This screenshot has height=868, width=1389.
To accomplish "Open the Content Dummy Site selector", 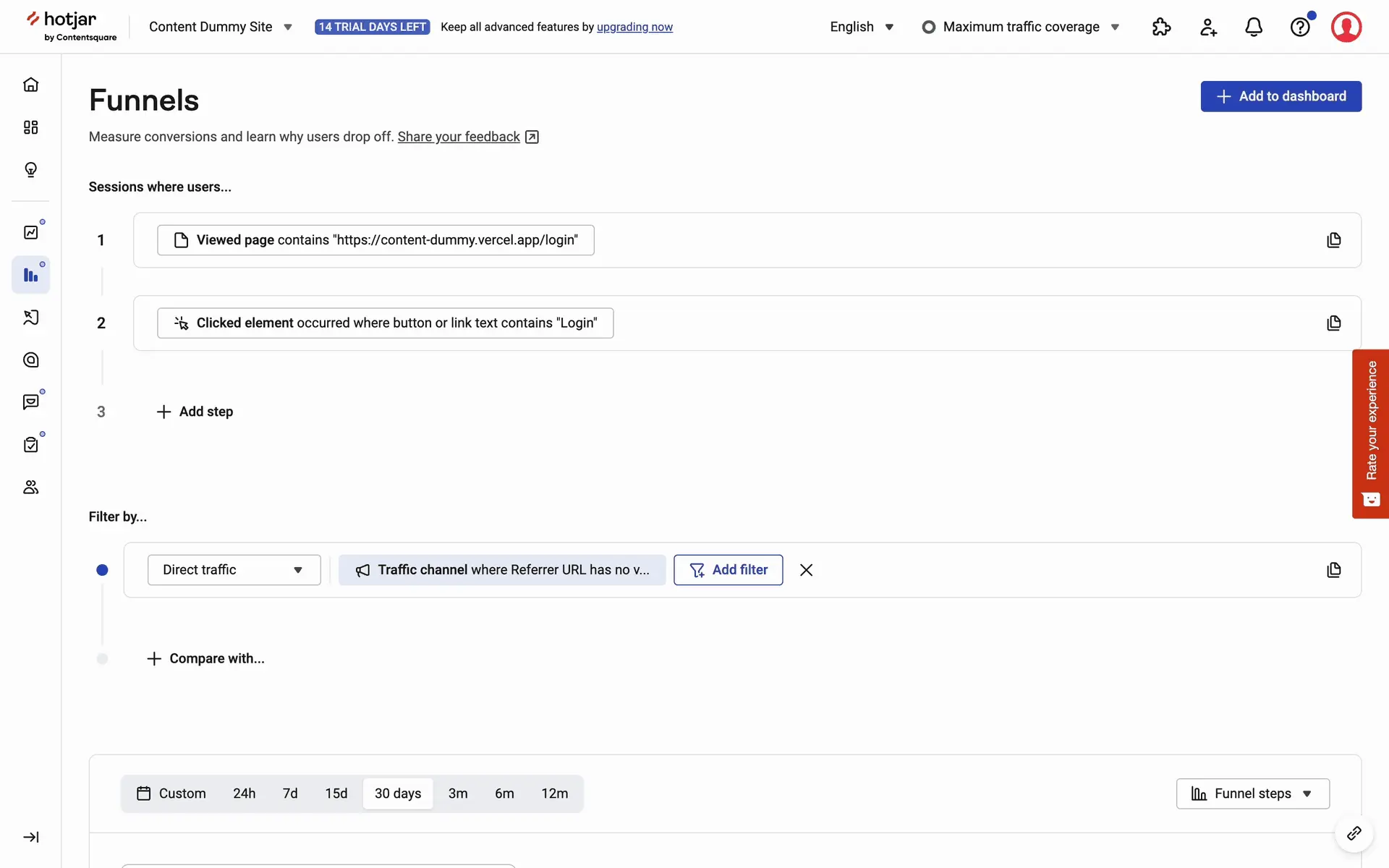I will (x=220, y=27).
